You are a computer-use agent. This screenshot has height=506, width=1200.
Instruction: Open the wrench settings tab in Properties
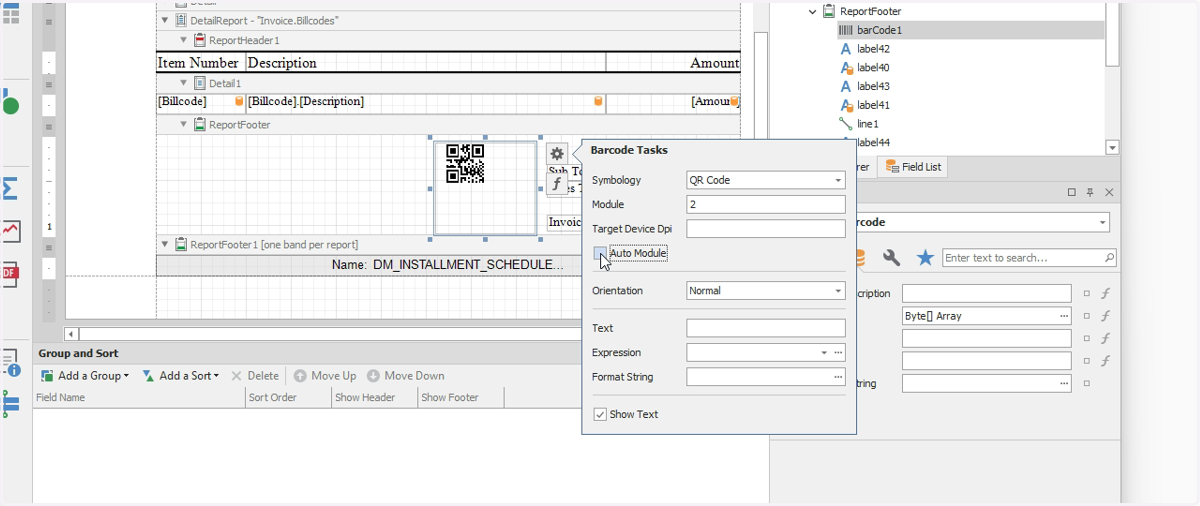click(x=891, y=258)
